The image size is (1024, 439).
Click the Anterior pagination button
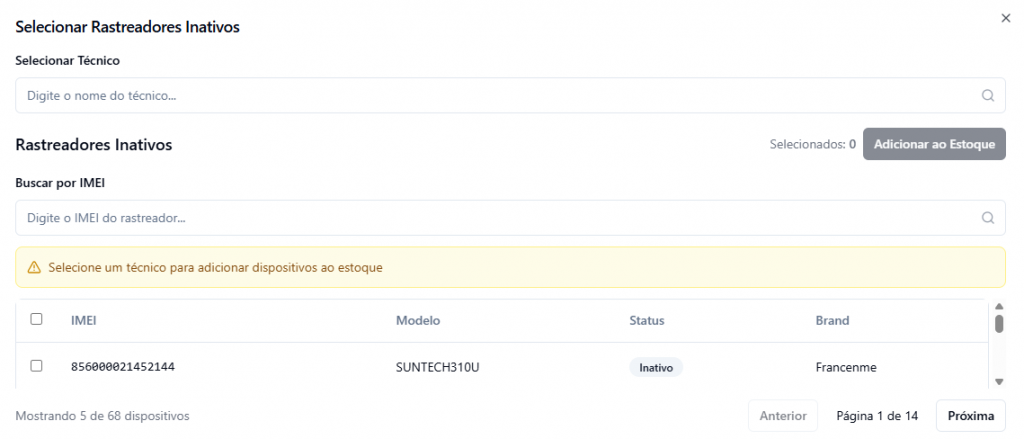[783, 415]
